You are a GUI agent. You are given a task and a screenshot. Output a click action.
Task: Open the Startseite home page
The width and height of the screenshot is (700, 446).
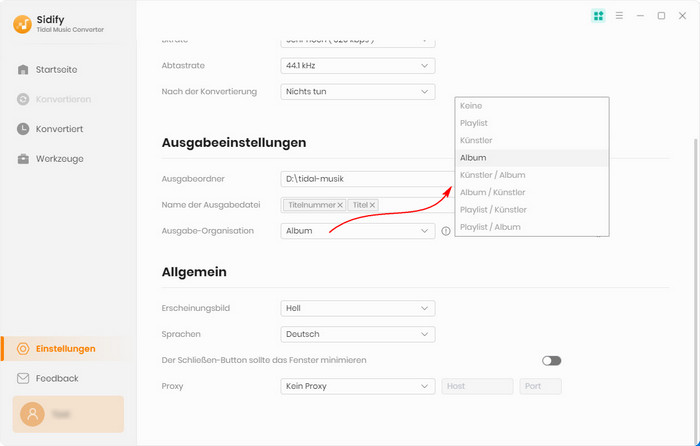pyautogui.click(x=56, y=70)
